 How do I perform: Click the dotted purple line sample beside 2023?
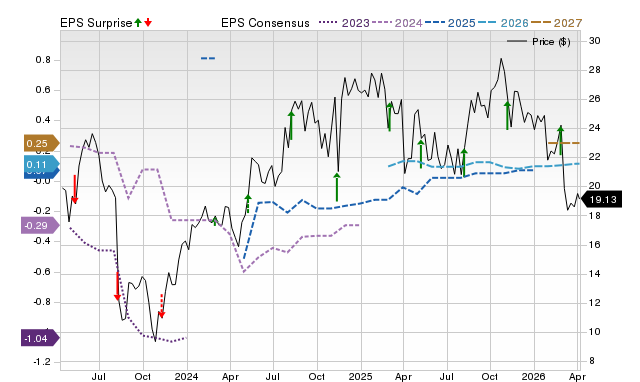[329, 23]
